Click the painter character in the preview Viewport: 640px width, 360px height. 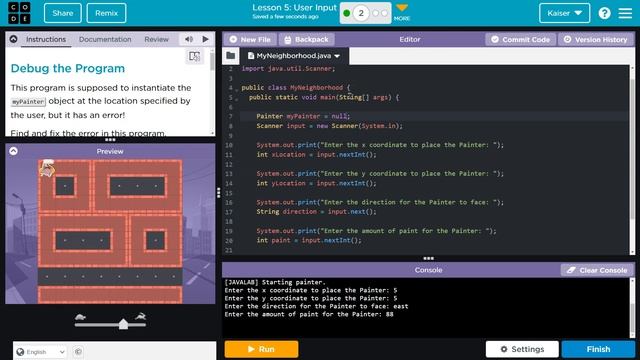pyautogui.click(x=47, y=168)
